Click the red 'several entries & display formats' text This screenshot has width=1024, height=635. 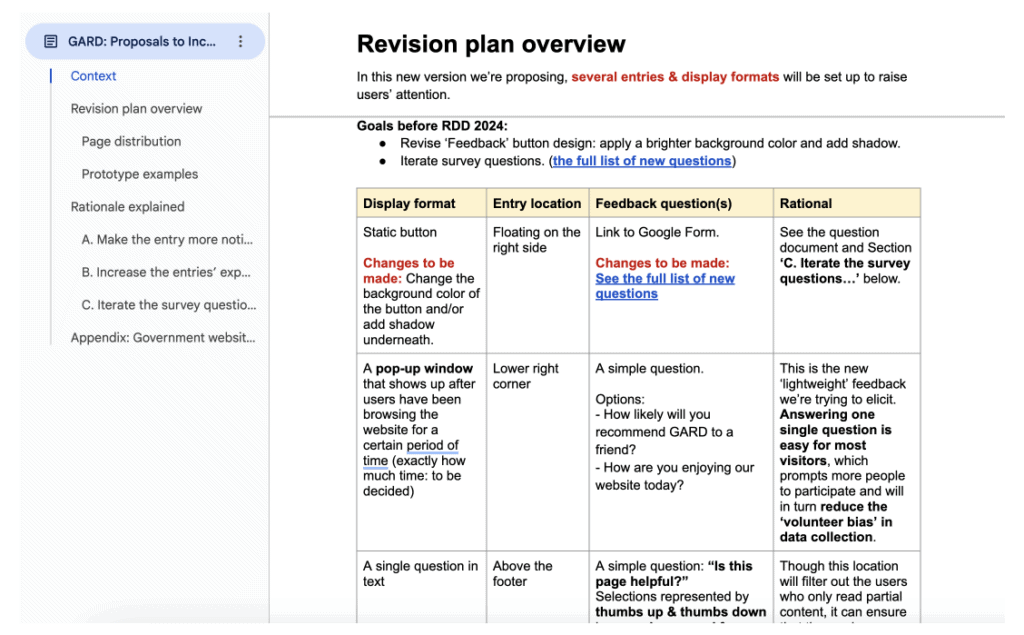[x=675, y=76]
